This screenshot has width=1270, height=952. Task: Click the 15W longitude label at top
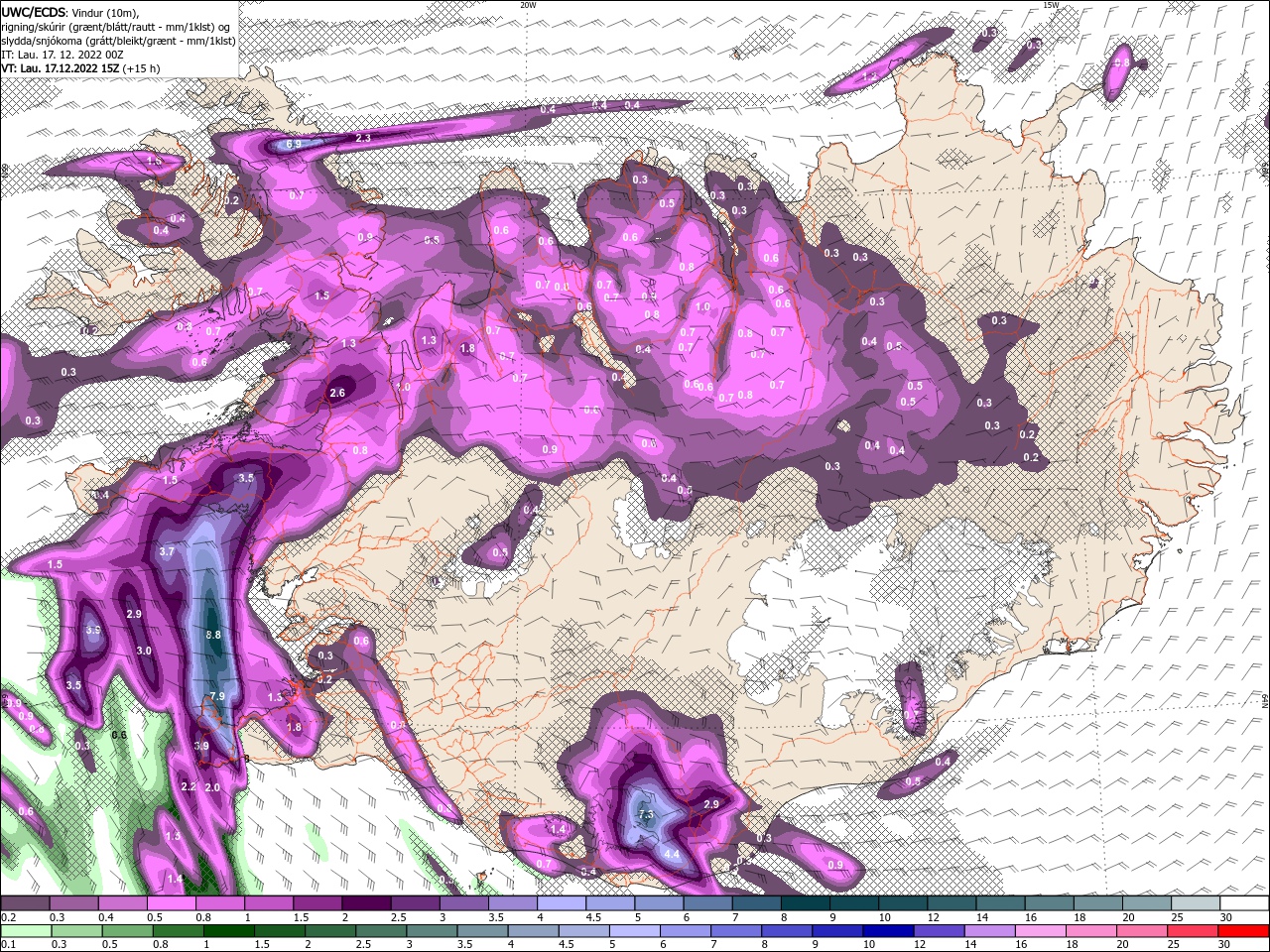click(x=1052, y=5)
